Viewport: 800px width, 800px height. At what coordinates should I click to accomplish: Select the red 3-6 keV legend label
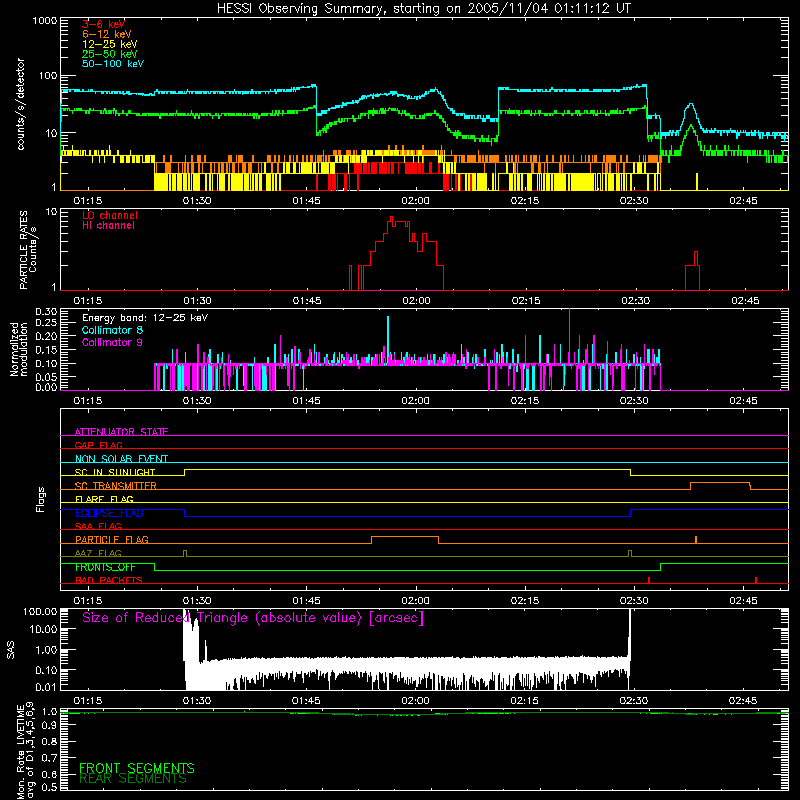coord(103,24)
